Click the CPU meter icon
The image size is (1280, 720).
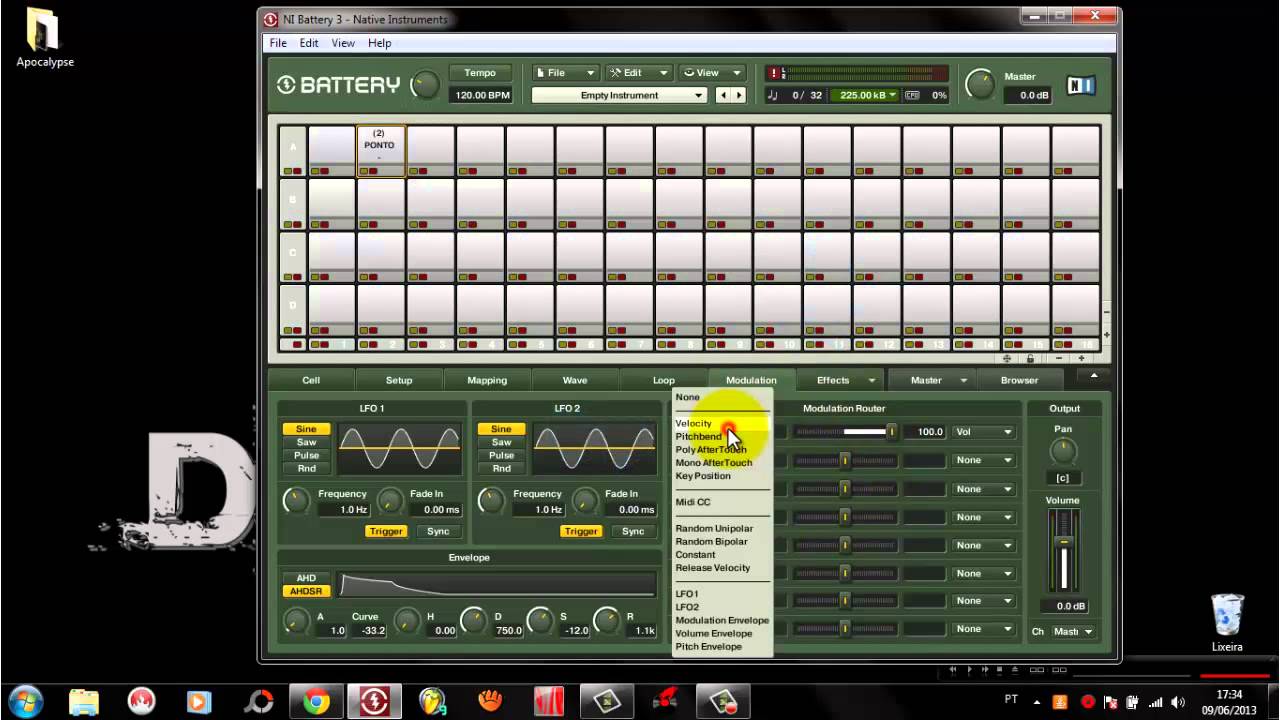pyautogui.click(x=912, y=95)
